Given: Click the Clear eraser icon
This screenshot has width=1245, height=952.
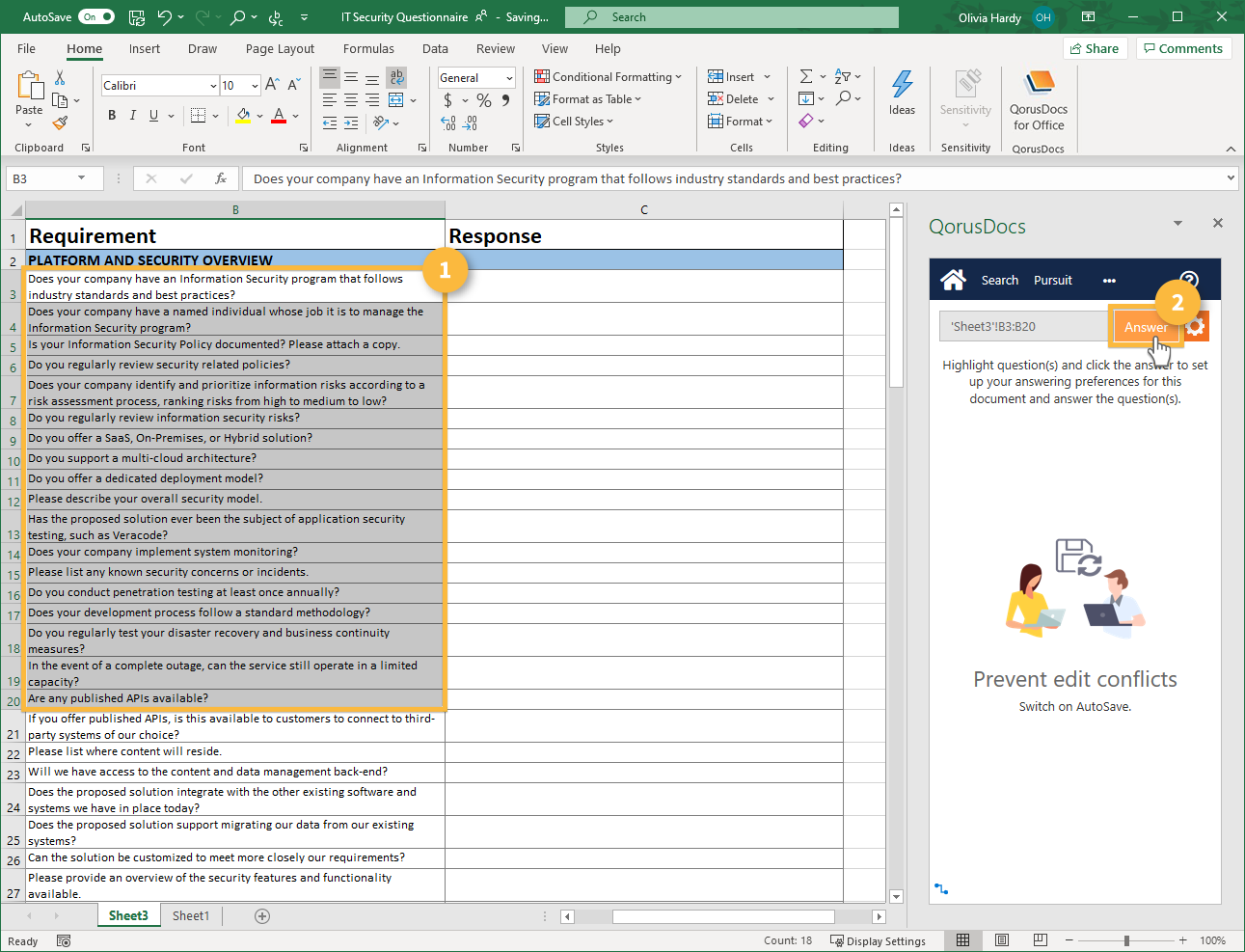Looking at the screenshot, I should 806,121.
